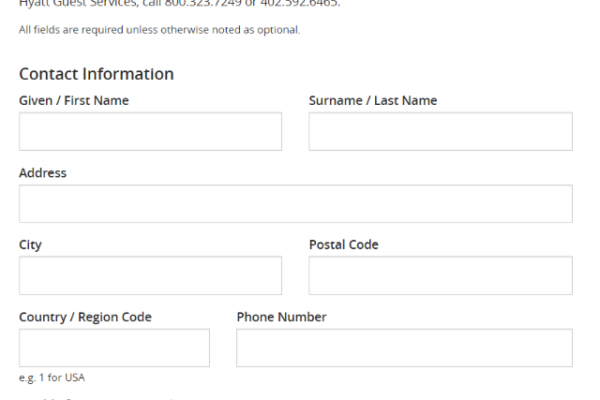Click the "Phone Number" label text
The width and height of the screenshot is (600, 400).
281,317
